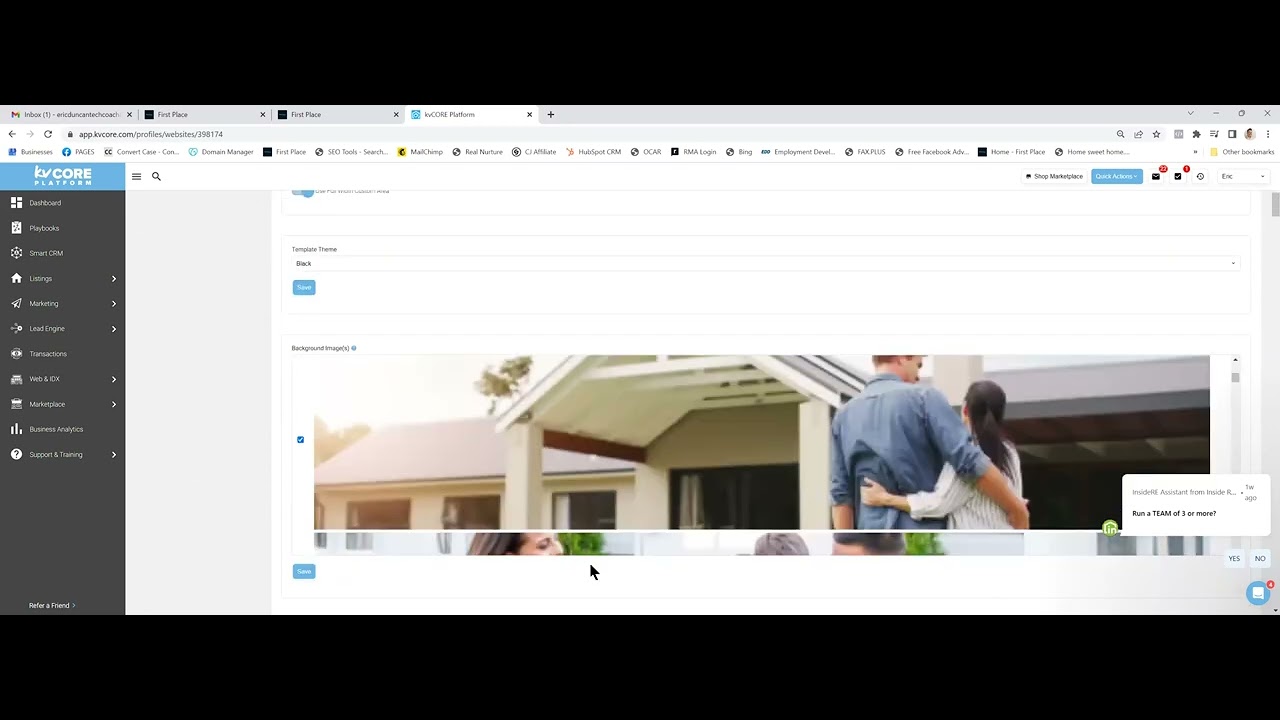The image size is (1280, 720).
Task: Open the Quick Actions dropdown
Action: (1116, 176)
